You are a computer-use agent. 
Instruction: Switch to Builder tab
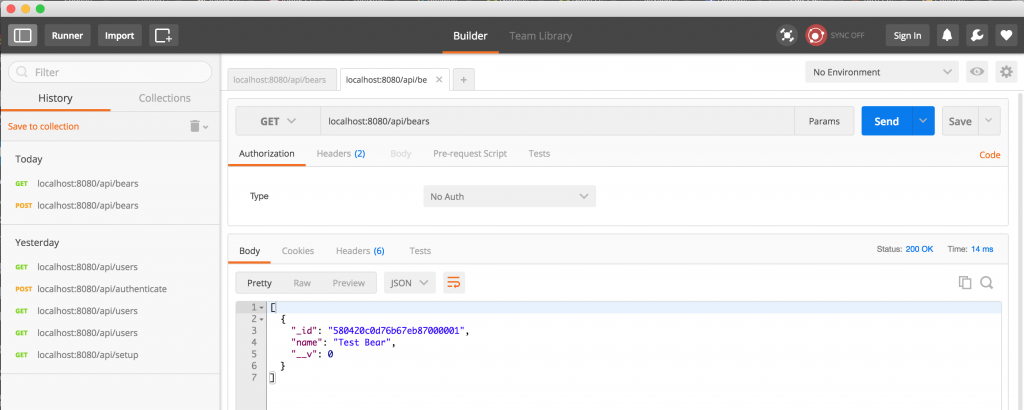coord(470,36)
